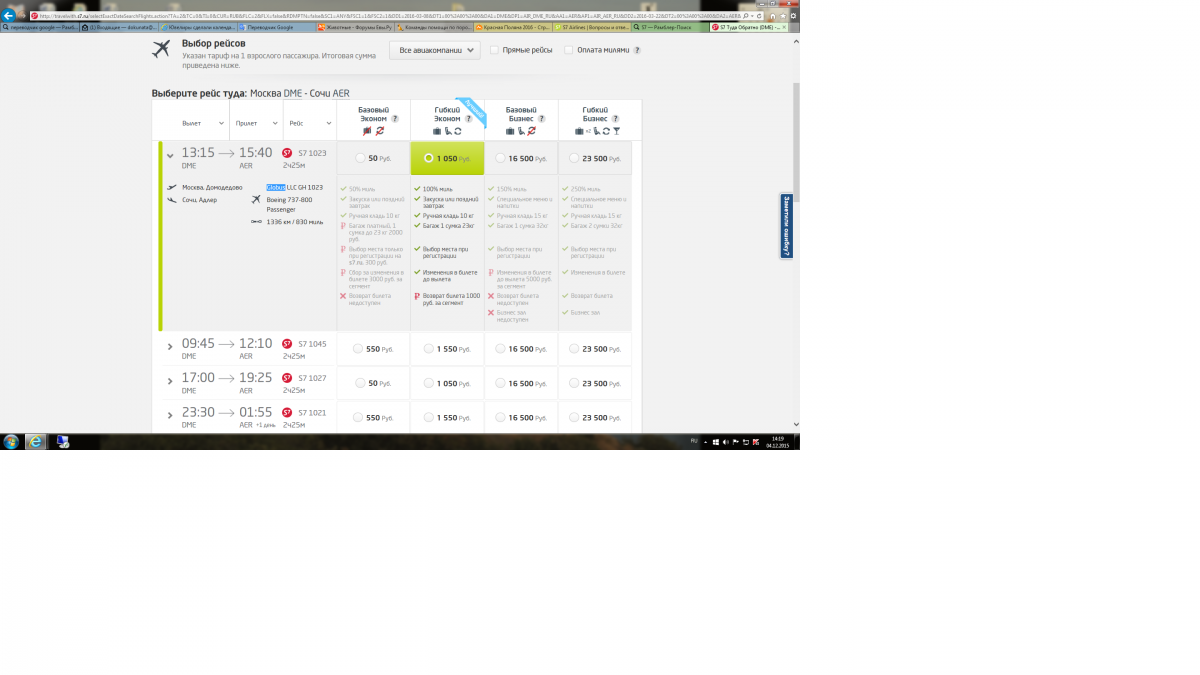The width and height of the screenshot is (1200, 675).
Task: Click landing plane icon by Сочи, Адлер
Action: [x=172, y=199]
